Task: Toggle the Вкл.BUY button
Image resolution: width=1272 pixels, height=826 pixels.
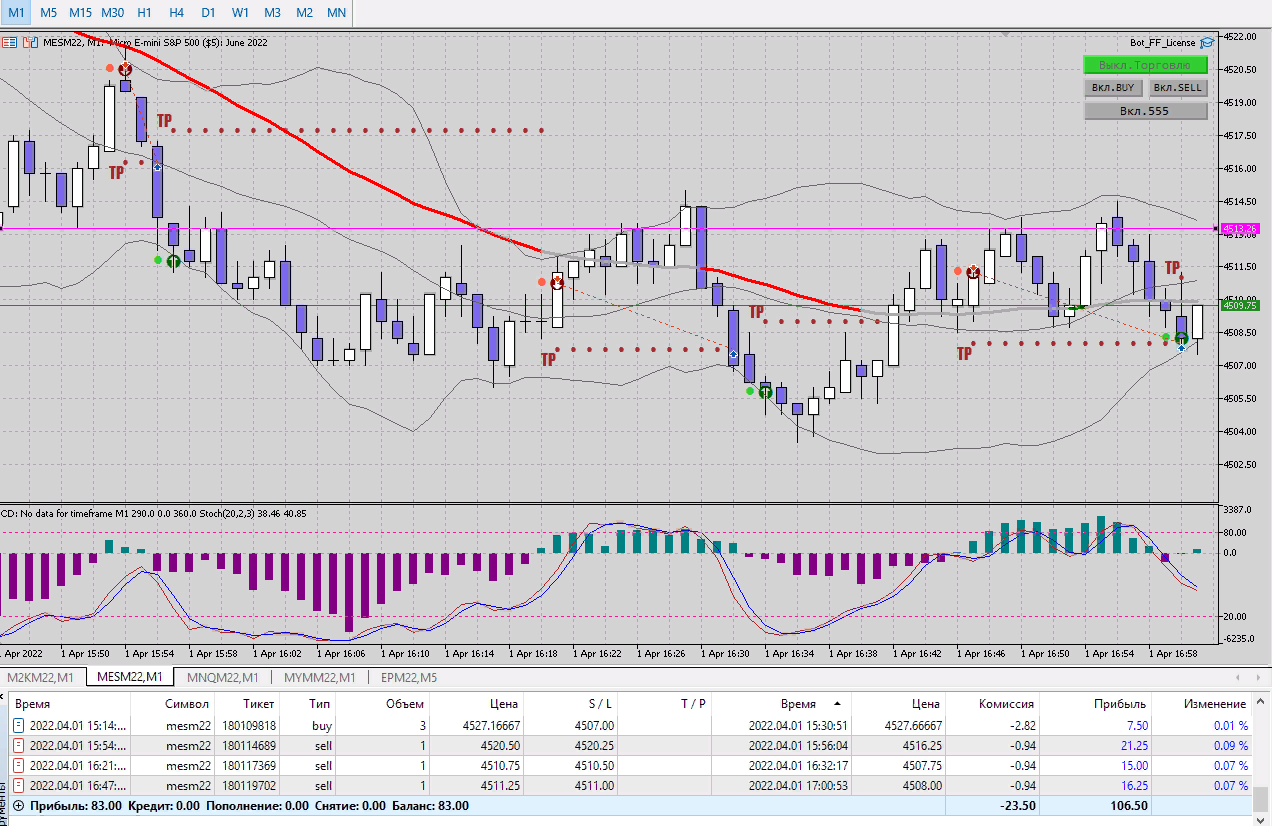Action: click(1113, 88)
